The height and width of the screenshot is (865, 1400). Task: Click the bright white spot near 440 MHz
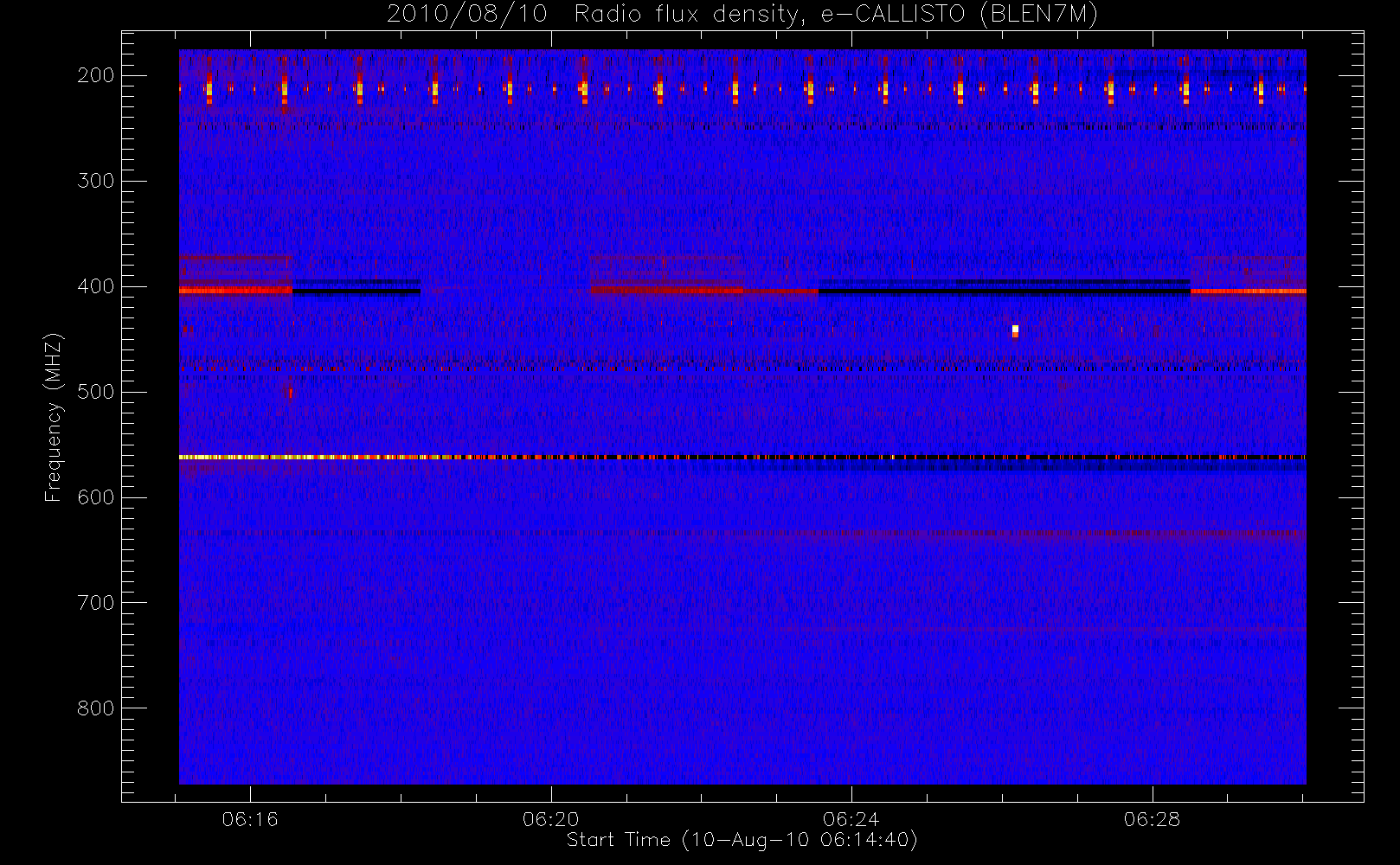click(x=1015, y=330)
